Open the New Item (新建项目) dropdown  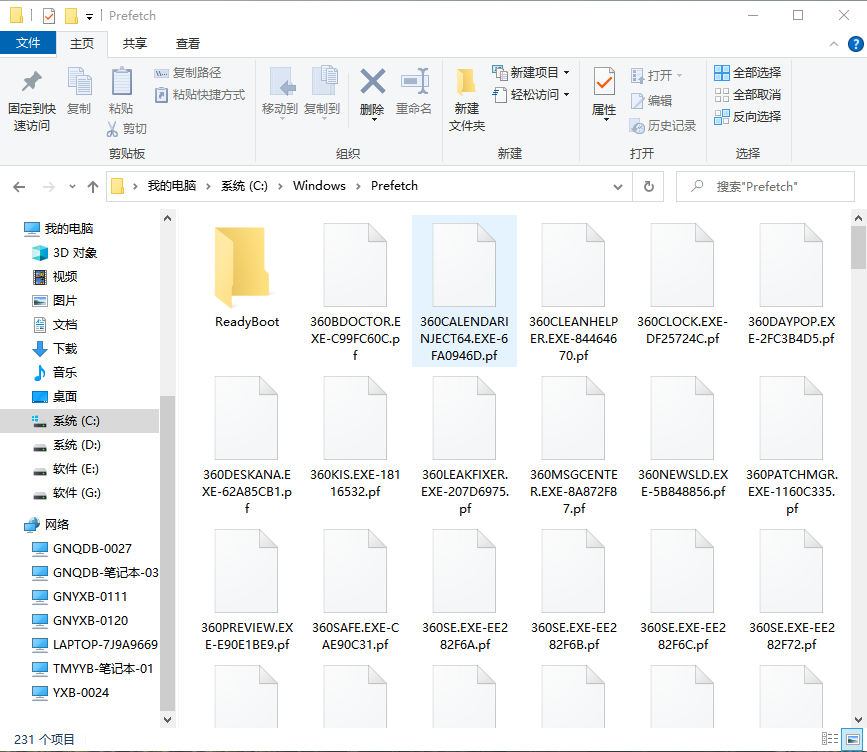531,72
